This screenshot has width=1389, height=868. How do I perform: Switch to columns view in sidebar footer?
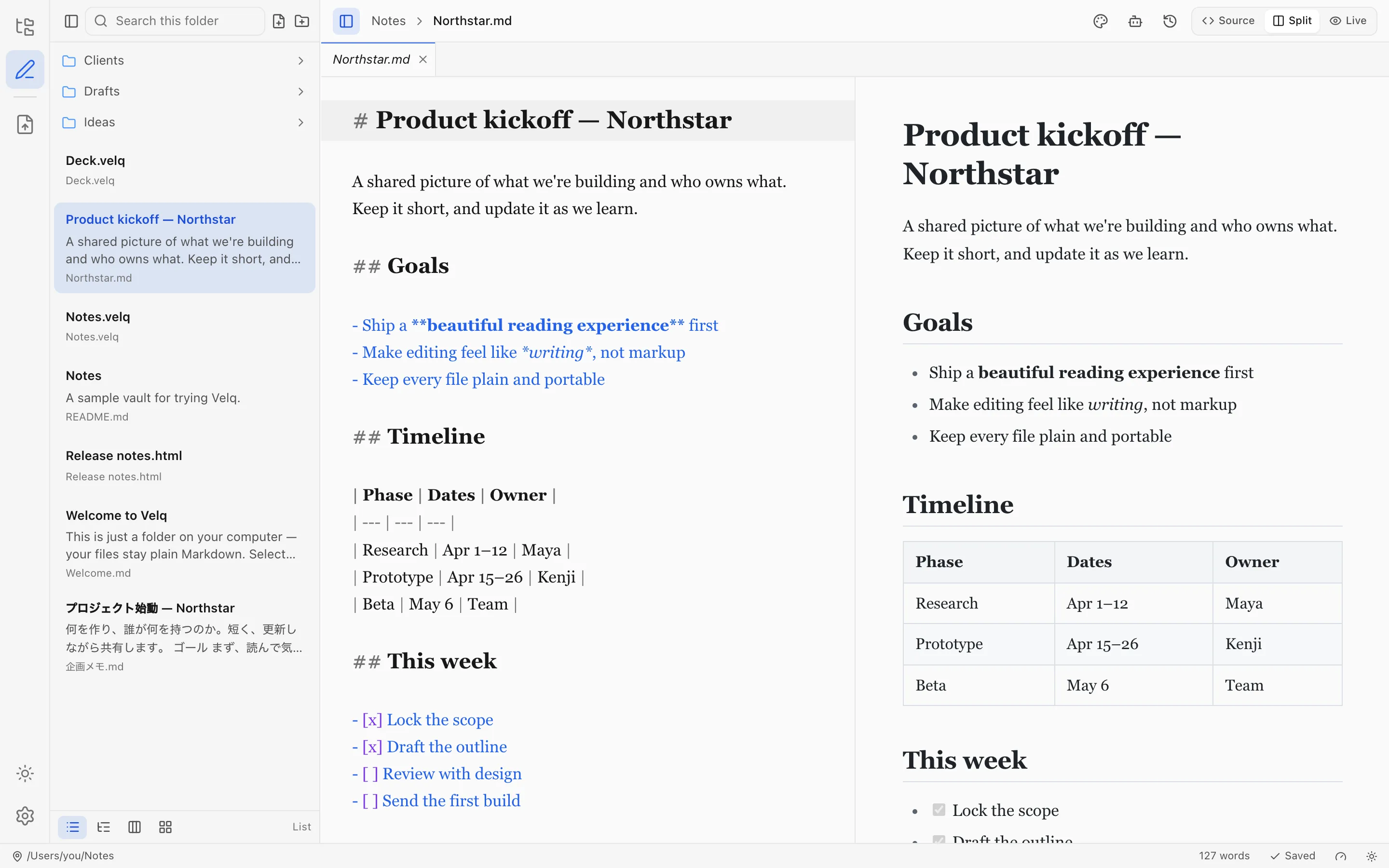pyautogui.click(x=134, y=827)
